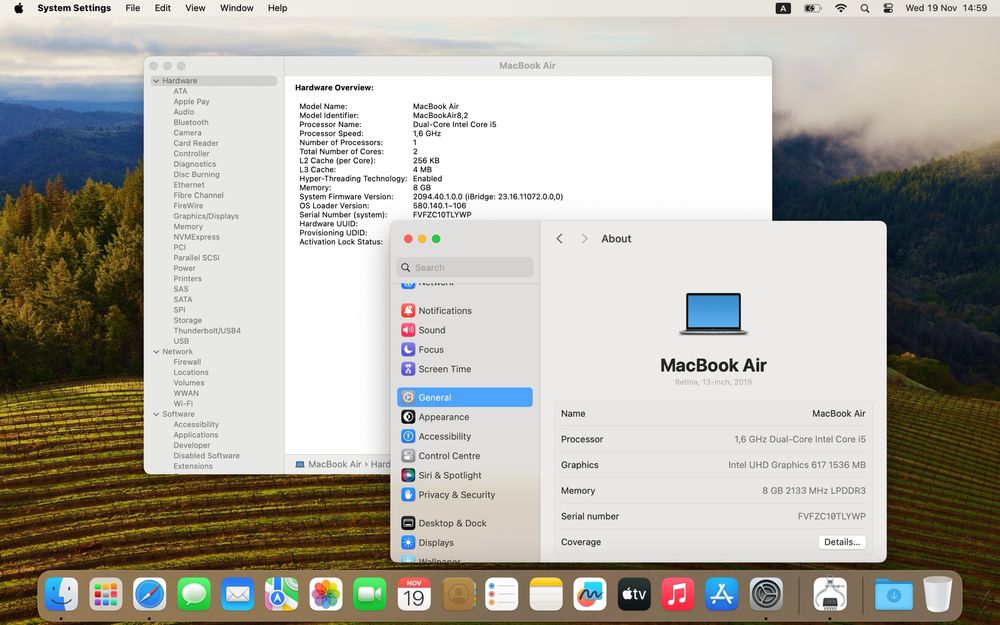This screenshot has height=625, width=1000.
Task: Open System Information icon in Dock
Action: [830, 594]
